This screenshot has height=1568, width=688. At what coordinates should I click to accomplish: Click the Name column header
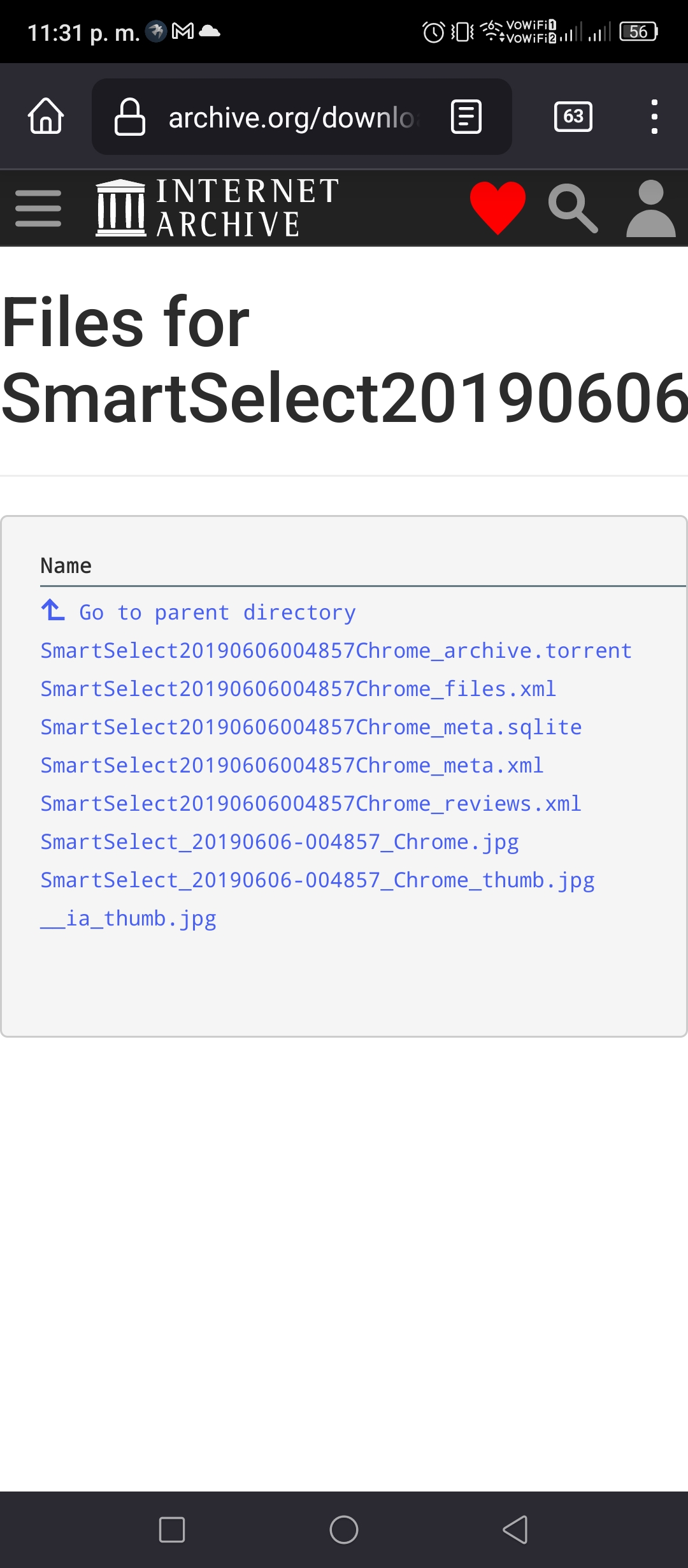[x=66, y=565]
